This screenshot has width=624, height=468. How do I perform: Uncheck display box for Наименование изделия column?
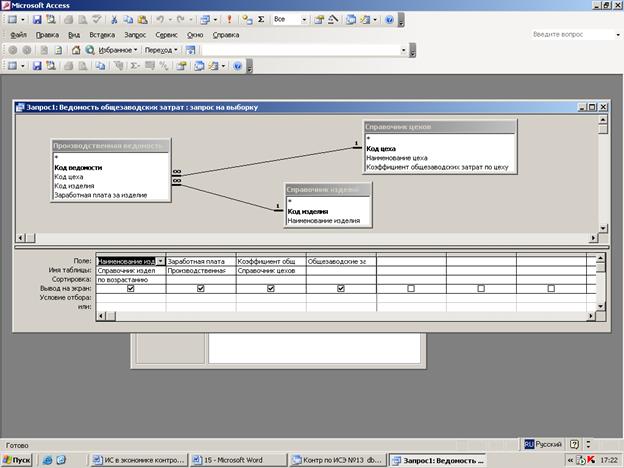click(x=130, y=288)
